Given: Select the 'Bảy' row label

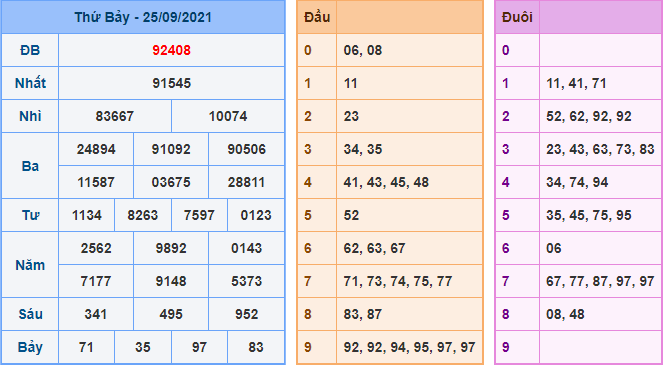Looking at the screenshot, I should tap(30, 348).
